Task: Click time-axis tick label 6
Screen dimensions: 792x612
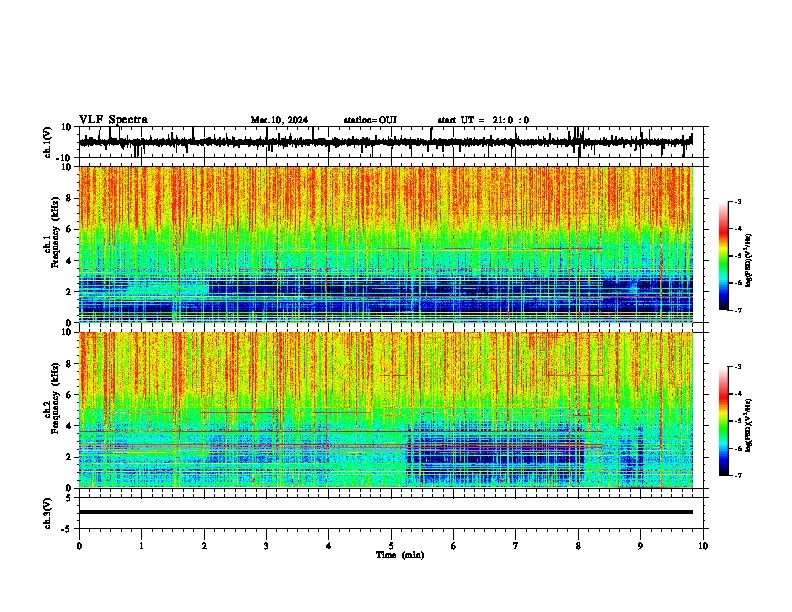Action: coord(454,546)
